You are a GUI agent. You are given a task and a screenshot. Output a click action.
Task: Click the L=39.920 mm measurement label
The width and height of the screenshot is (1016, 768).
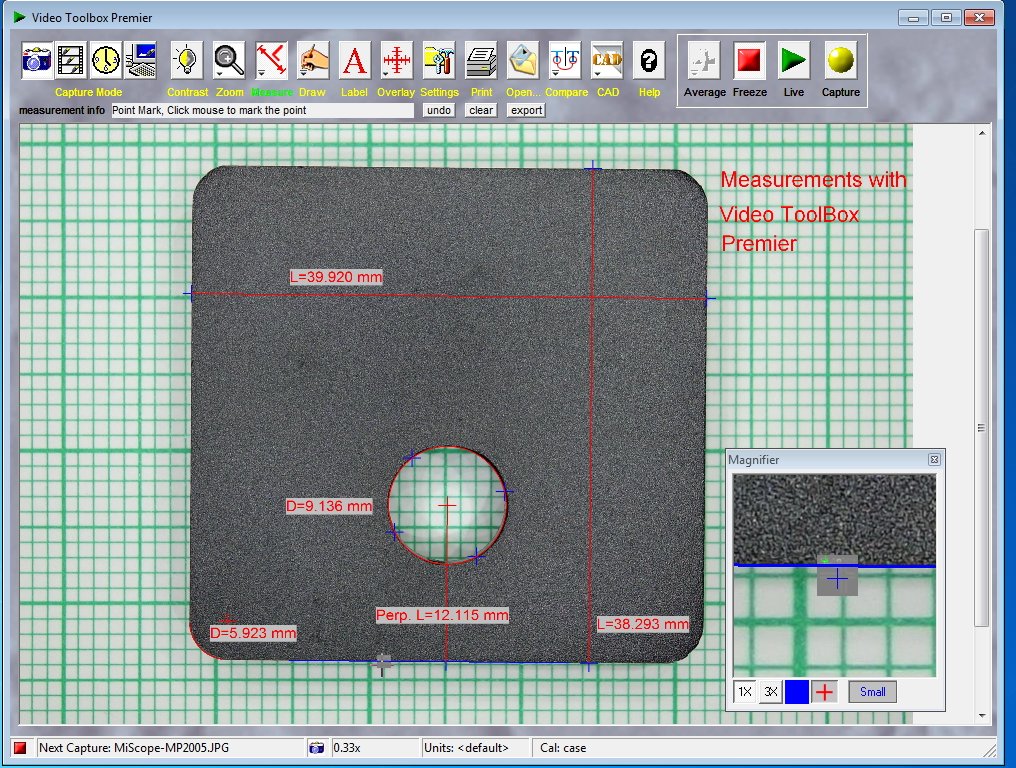(336, 277)
